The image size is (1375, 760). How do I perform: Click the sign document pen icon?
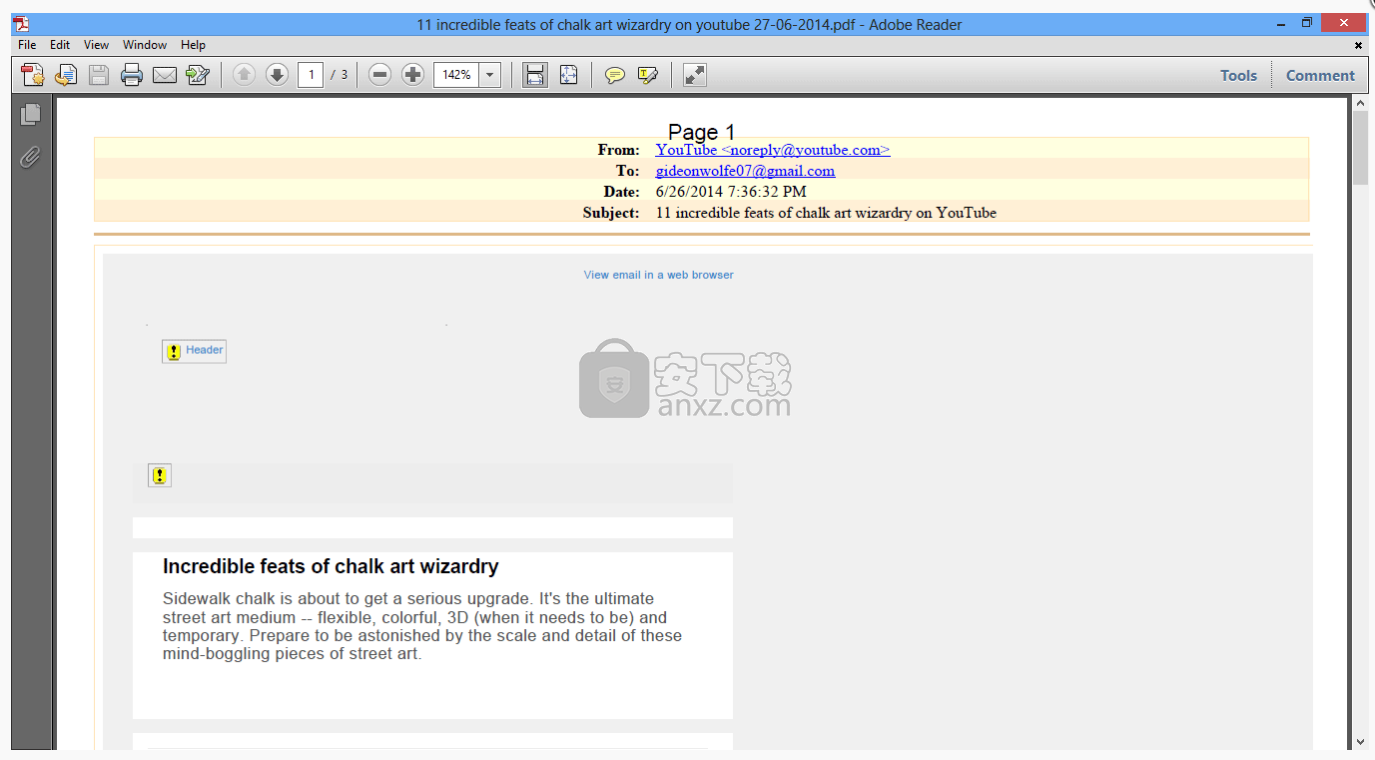[x=198, y=75]
